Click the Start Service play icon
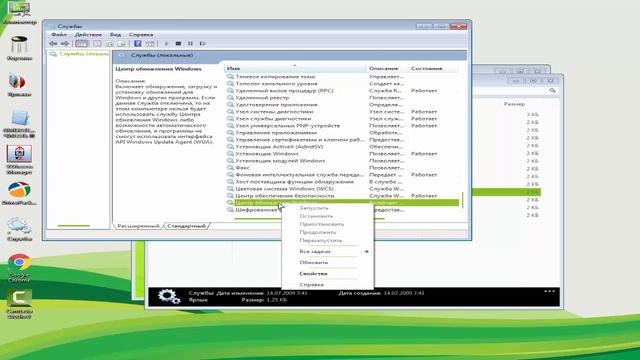Image resolution: width=640 pixels, height=360 pixels. [x=166, y=43]
